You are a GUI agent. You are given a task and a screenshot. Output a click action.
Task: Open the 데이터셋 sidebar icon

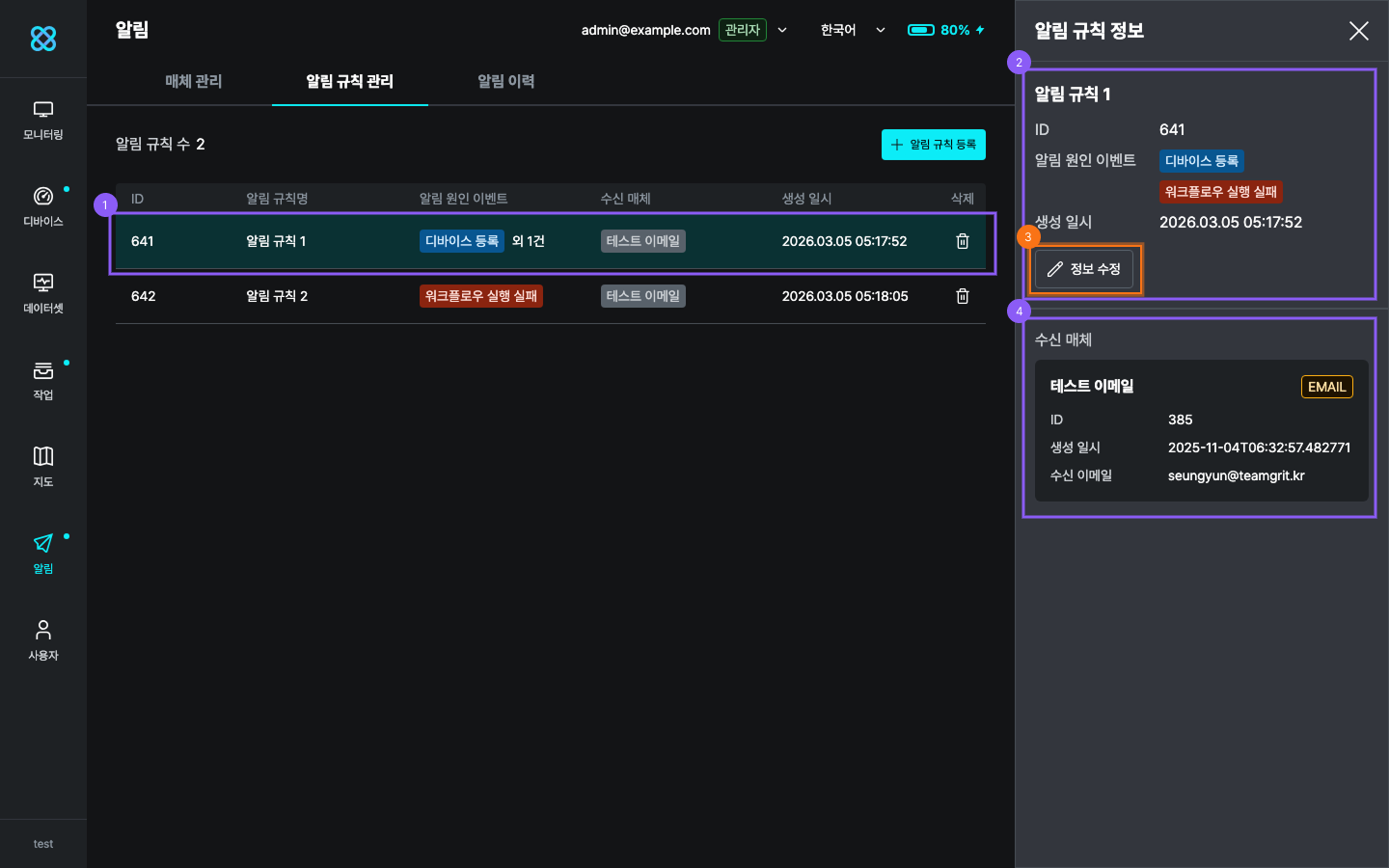click(x=43, y=293)
